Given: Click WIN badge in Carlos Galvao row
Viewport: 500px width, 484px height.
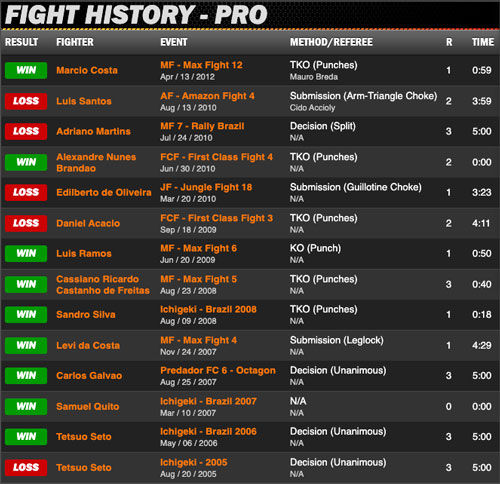Looking at the screenshot, I should [26, 376].
